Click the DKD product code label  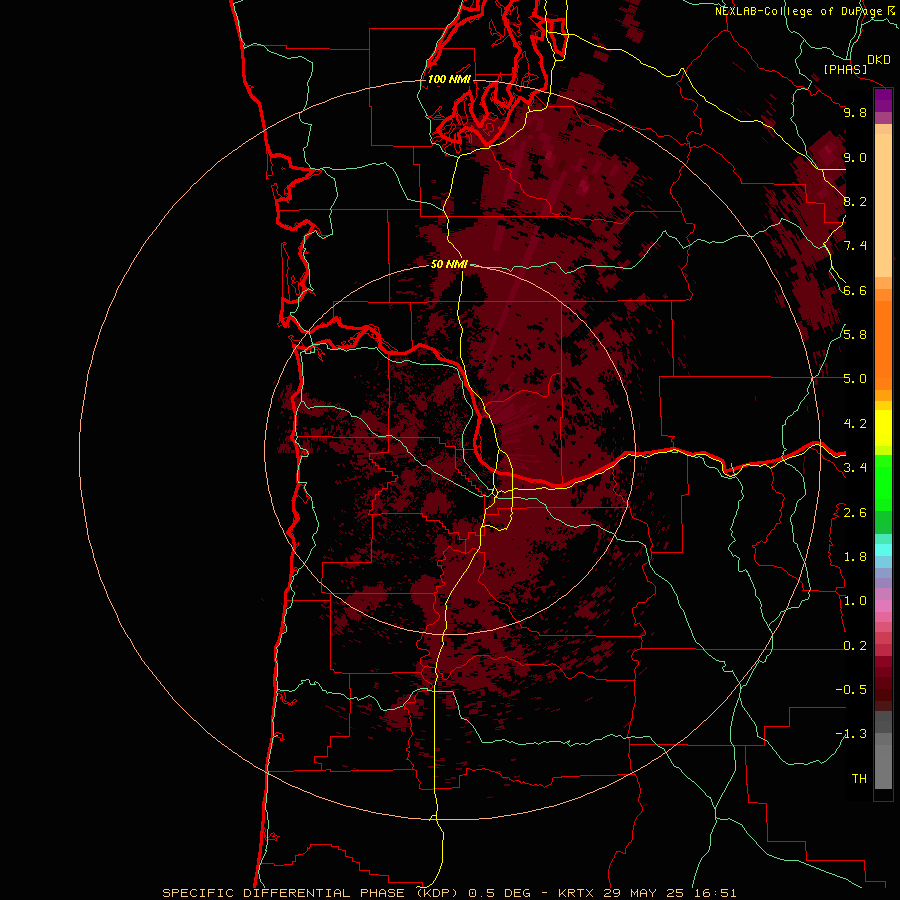tap(879, 60)
